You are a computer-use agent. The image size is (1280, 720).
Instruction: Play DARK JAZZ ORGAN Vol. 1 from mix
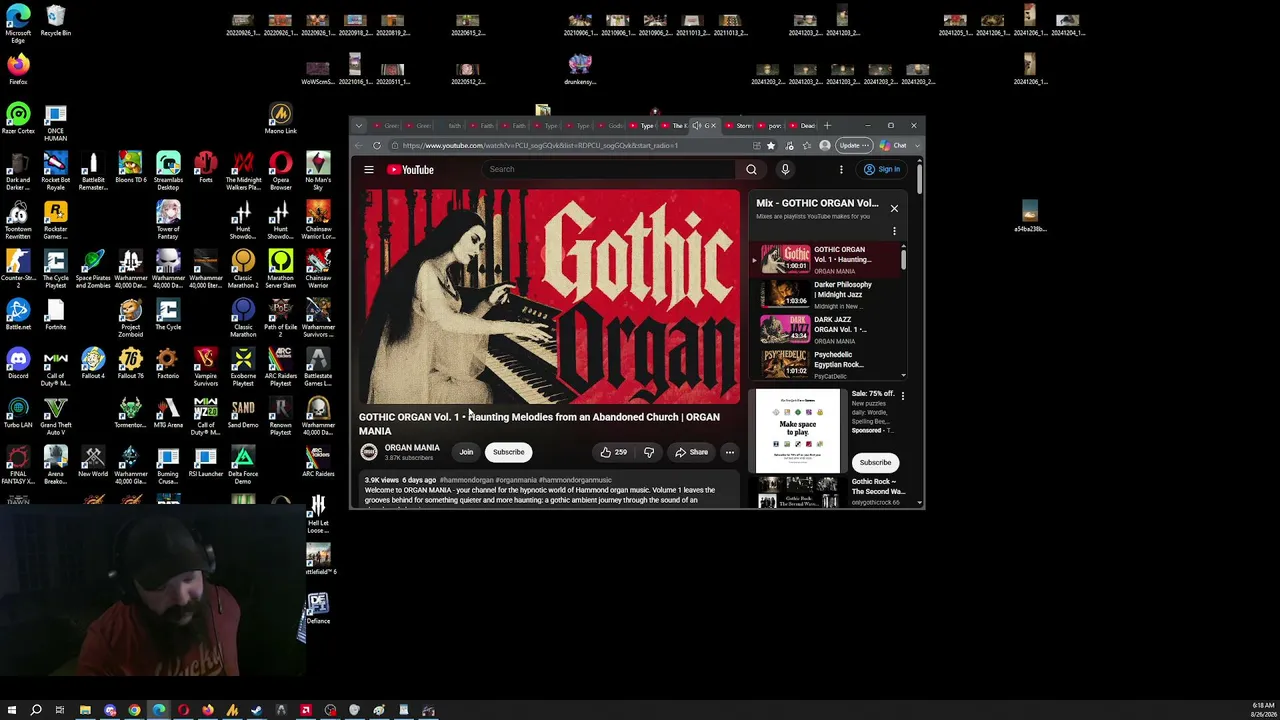tap(831, 330)
